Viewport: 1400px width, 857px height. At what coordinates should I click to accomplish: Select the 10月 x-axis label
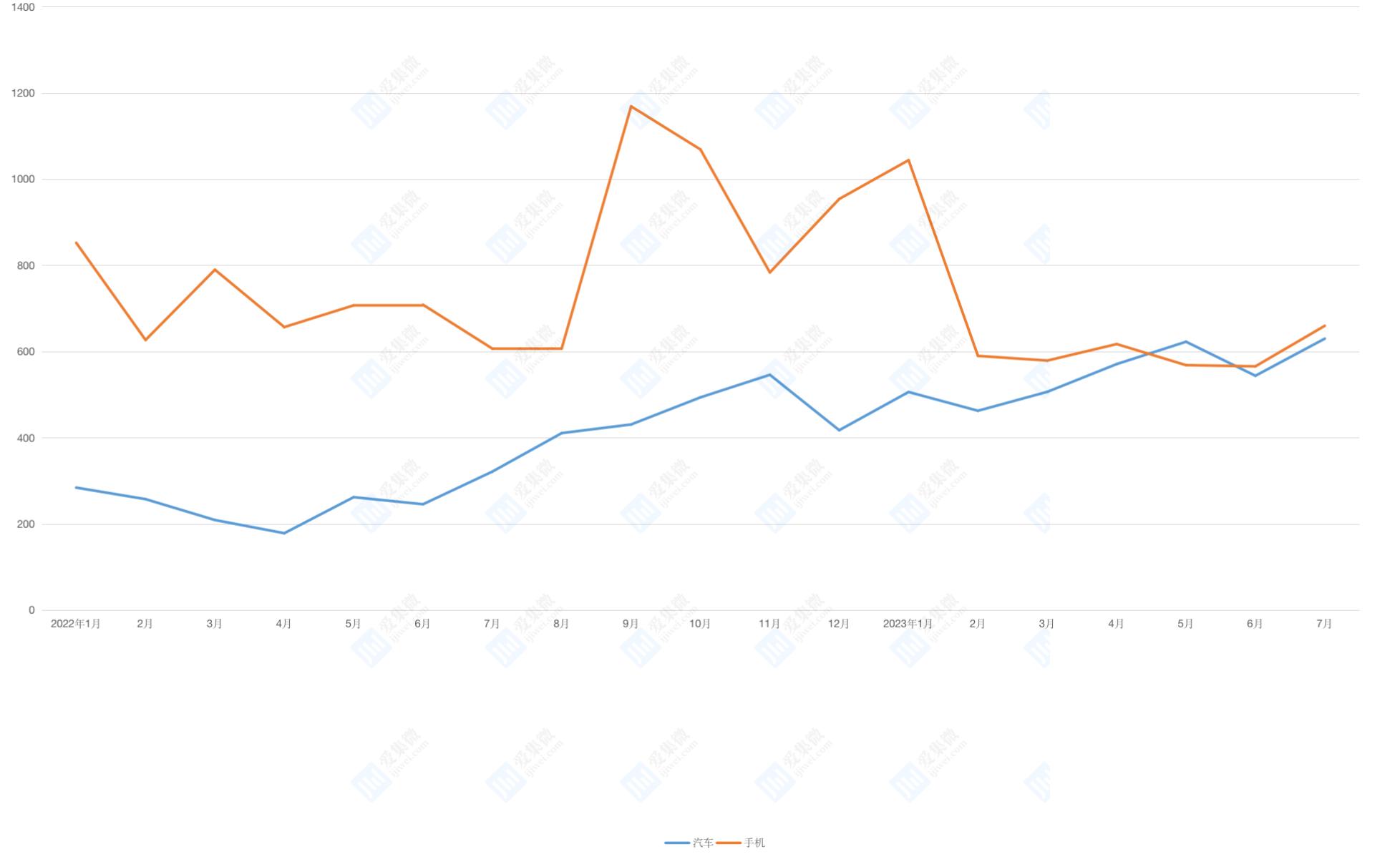point(699,624)
